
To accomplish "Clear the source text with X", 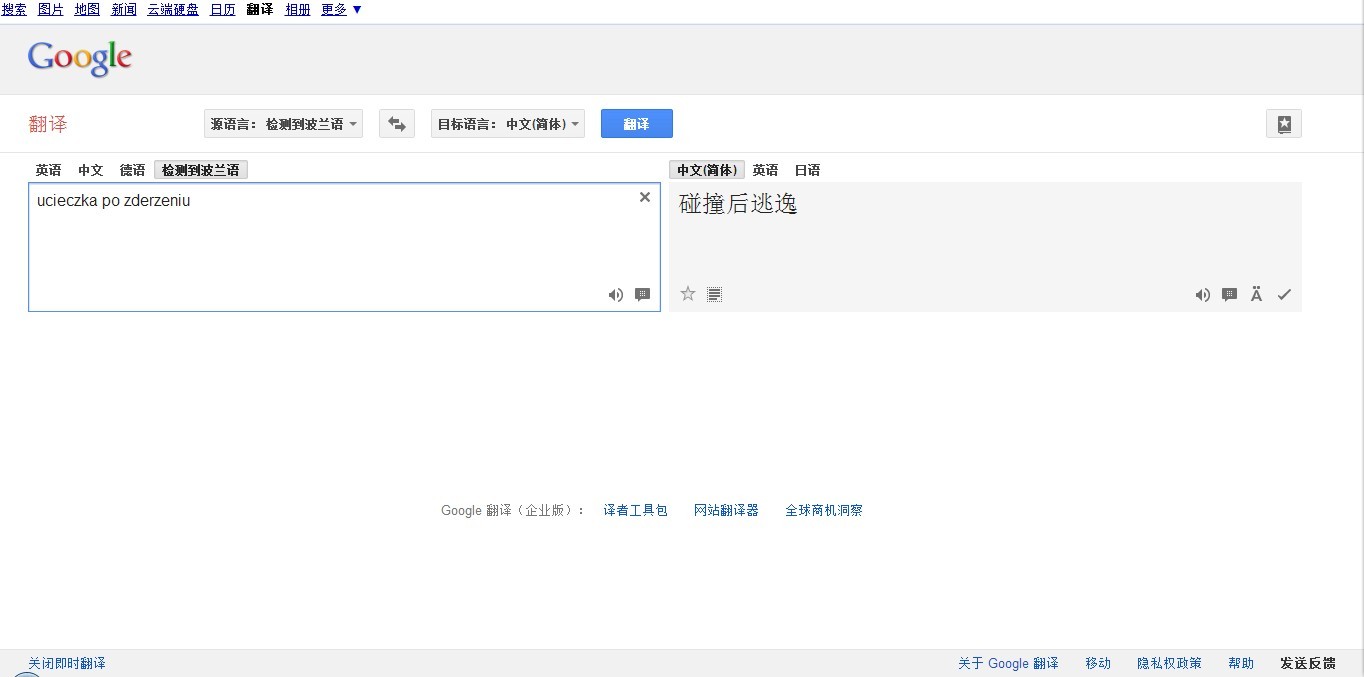I will [x=645, y=197].
